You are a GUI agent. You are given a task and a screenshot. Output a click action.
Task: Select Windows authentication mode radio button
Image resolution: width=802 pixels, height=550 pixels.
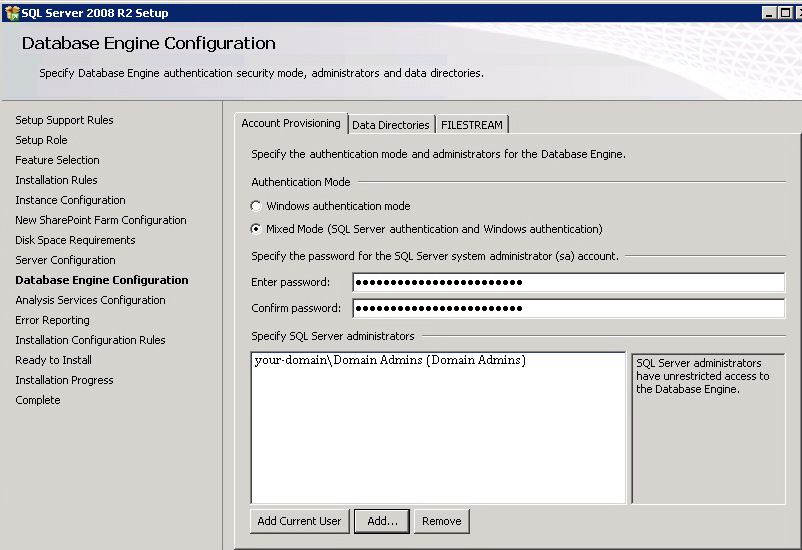256,206
